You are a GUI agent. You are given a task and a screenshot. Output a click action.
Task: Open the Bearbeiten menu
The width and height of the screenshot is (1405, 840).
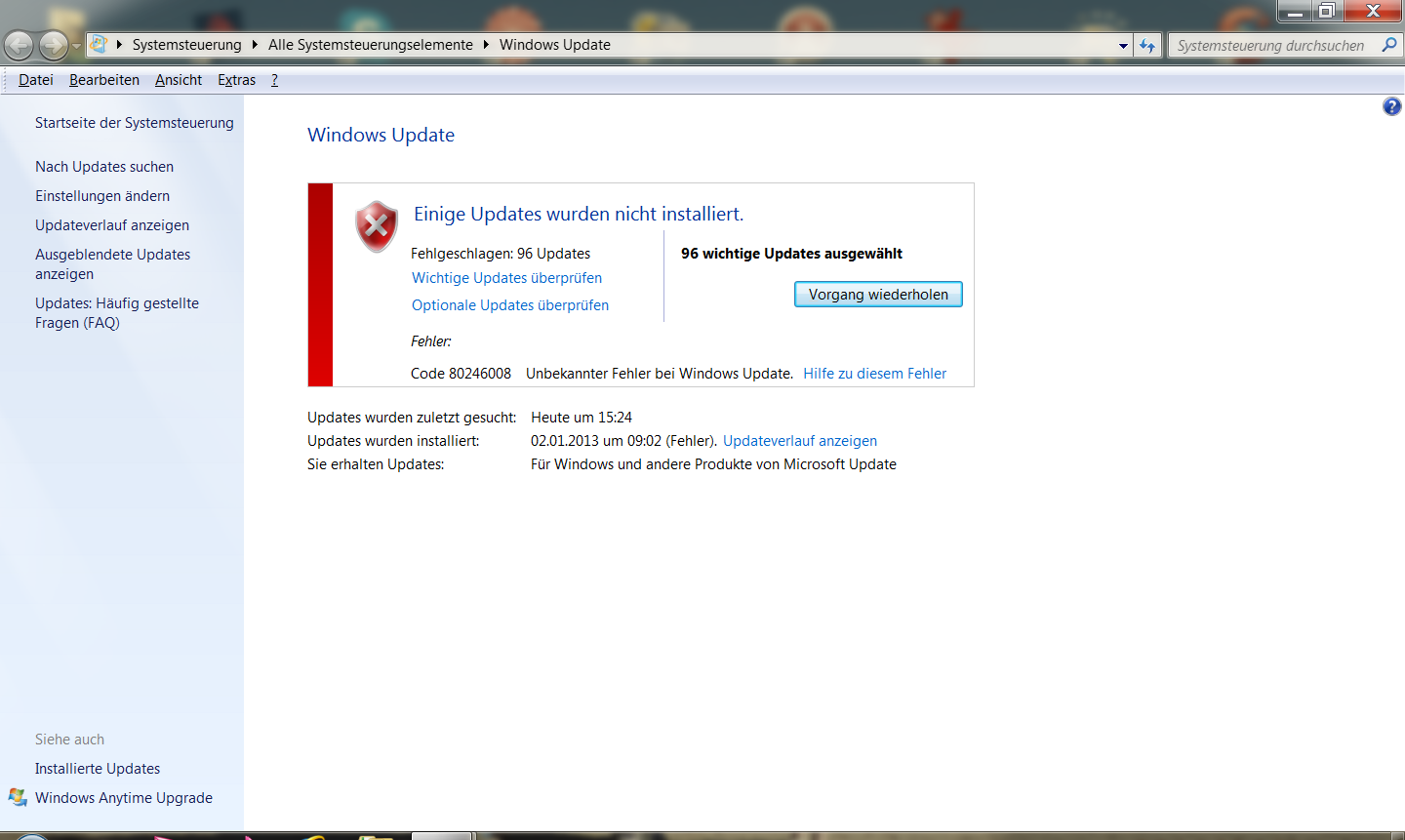[104, 80]
